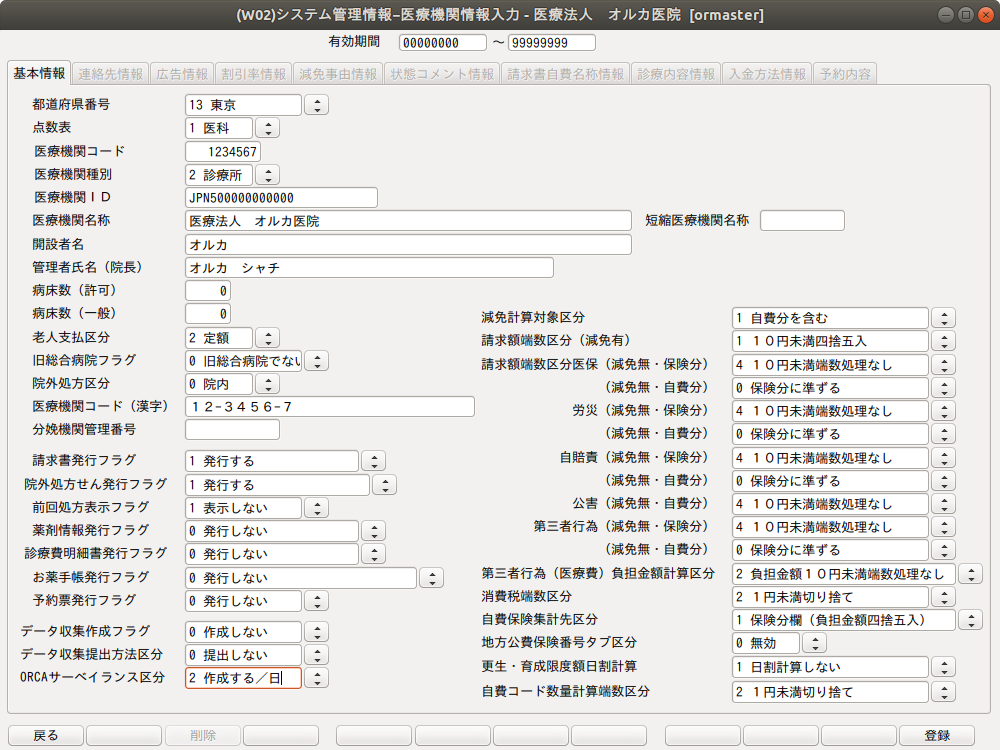Select the 請求書自費名称情報 tab
This screenshot has width=1000, height=750.
[x=566, y=74]
